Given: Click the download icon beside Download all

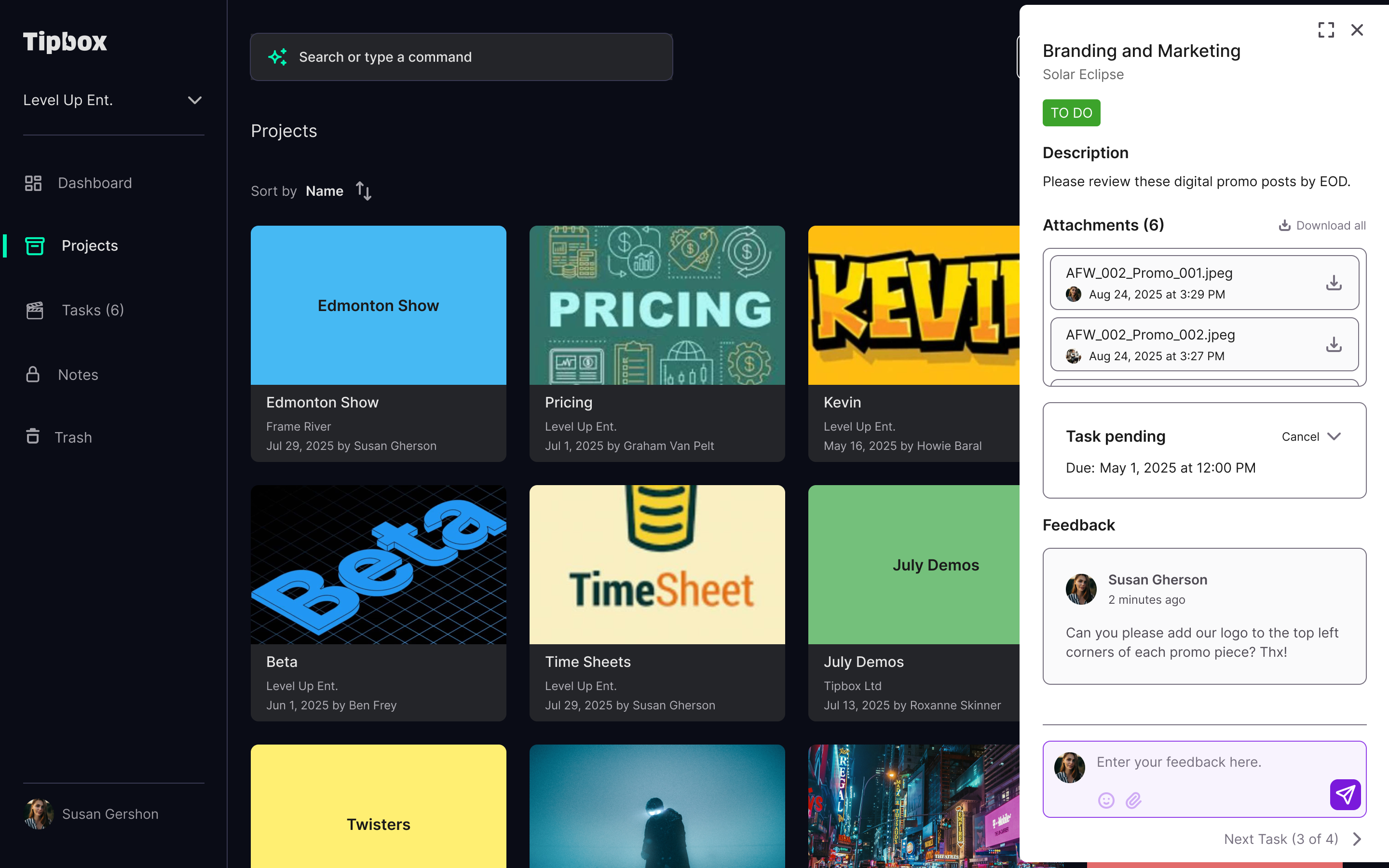Looking at the screenshot, I should [1284, 226].
